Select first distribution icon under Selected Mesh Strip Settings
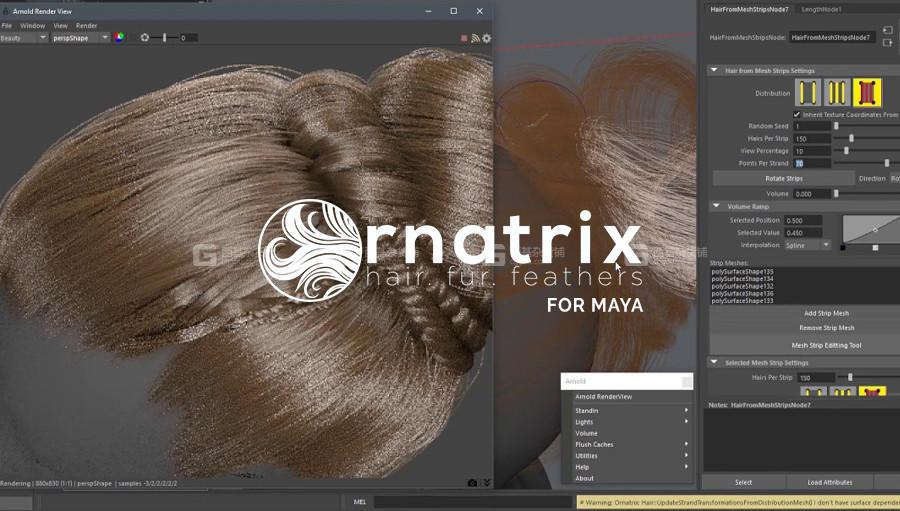This screenshot has width=900, height=511. [813, 391]
